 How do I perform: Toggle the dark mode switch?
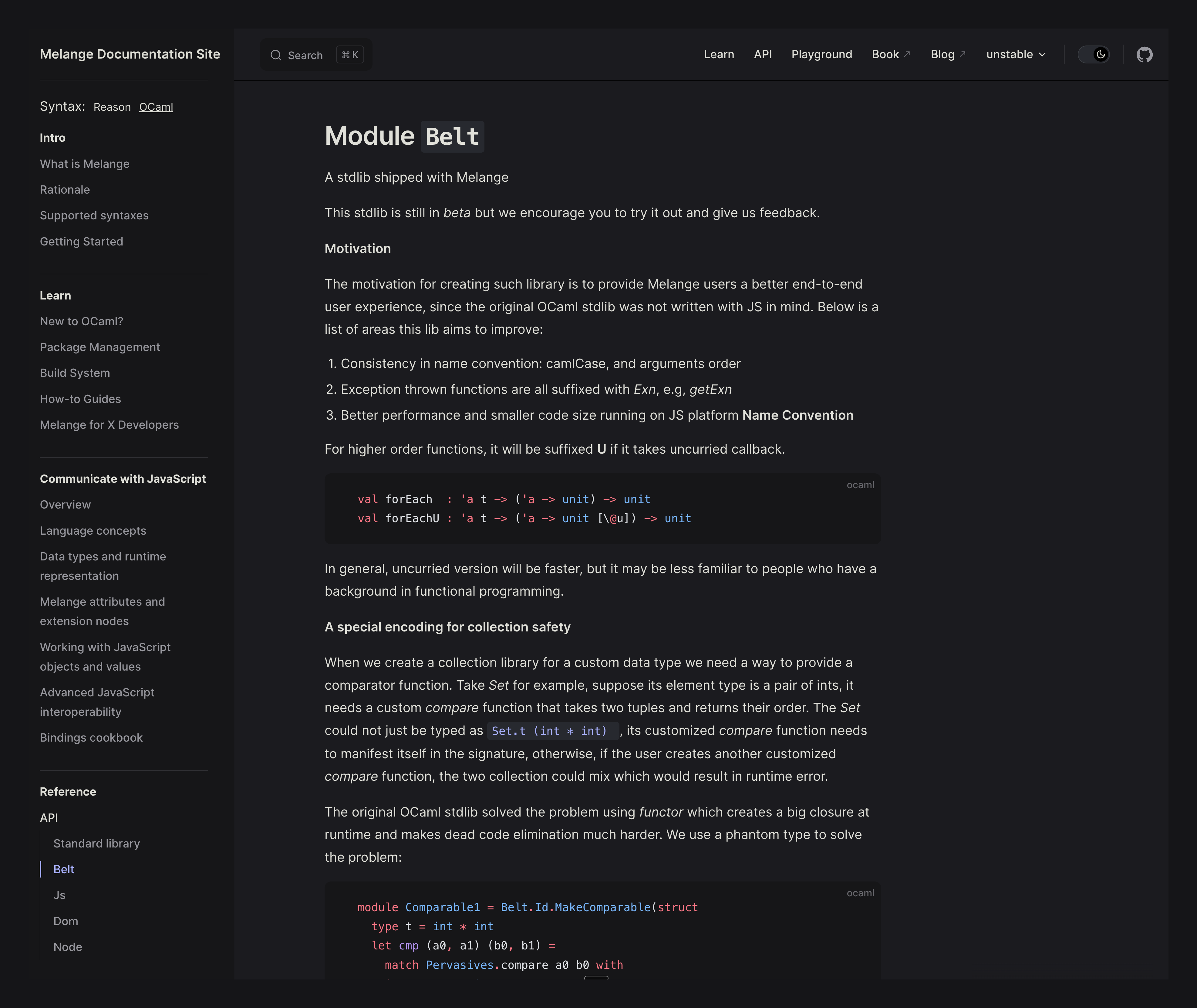[1094, 55]
